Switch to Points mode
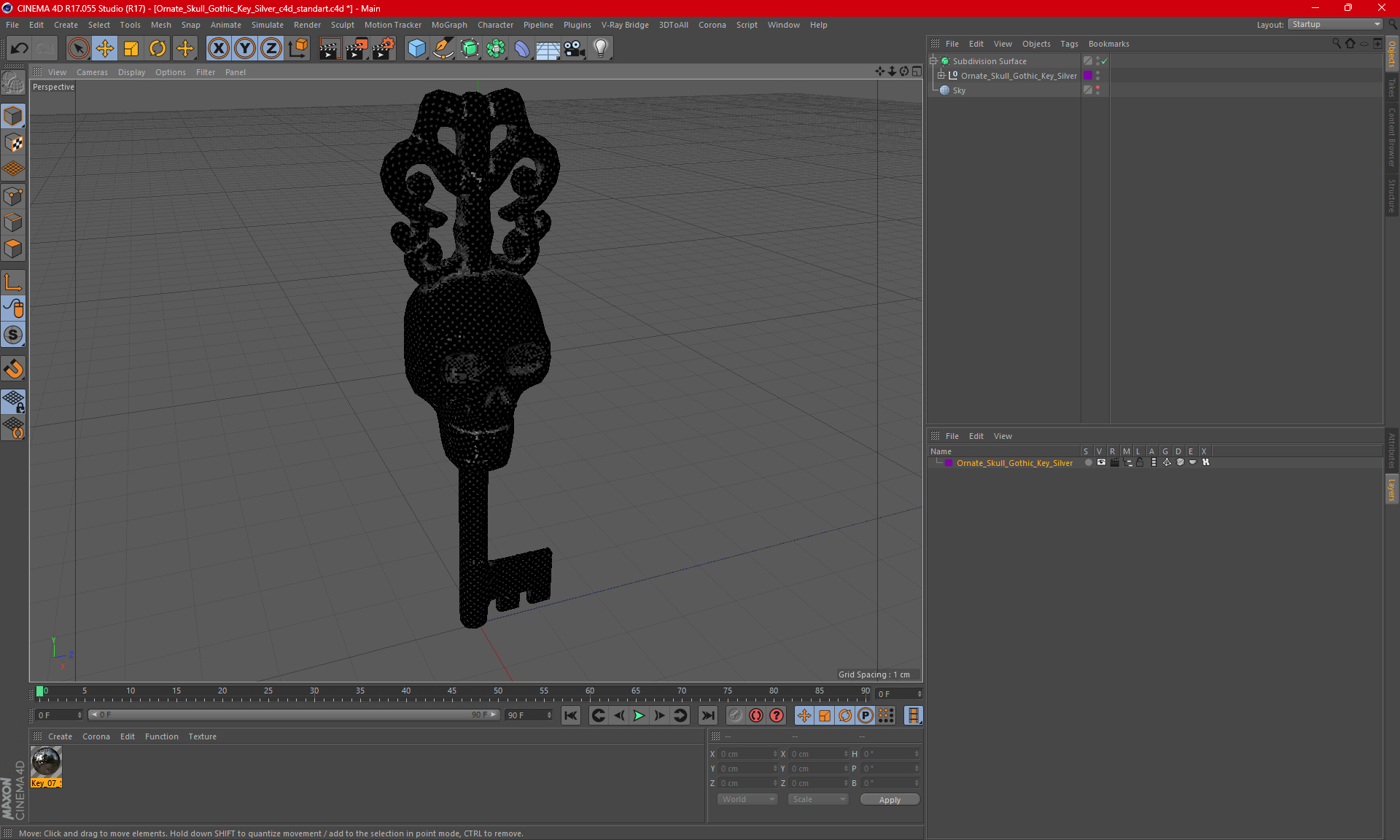 [13, 195]
